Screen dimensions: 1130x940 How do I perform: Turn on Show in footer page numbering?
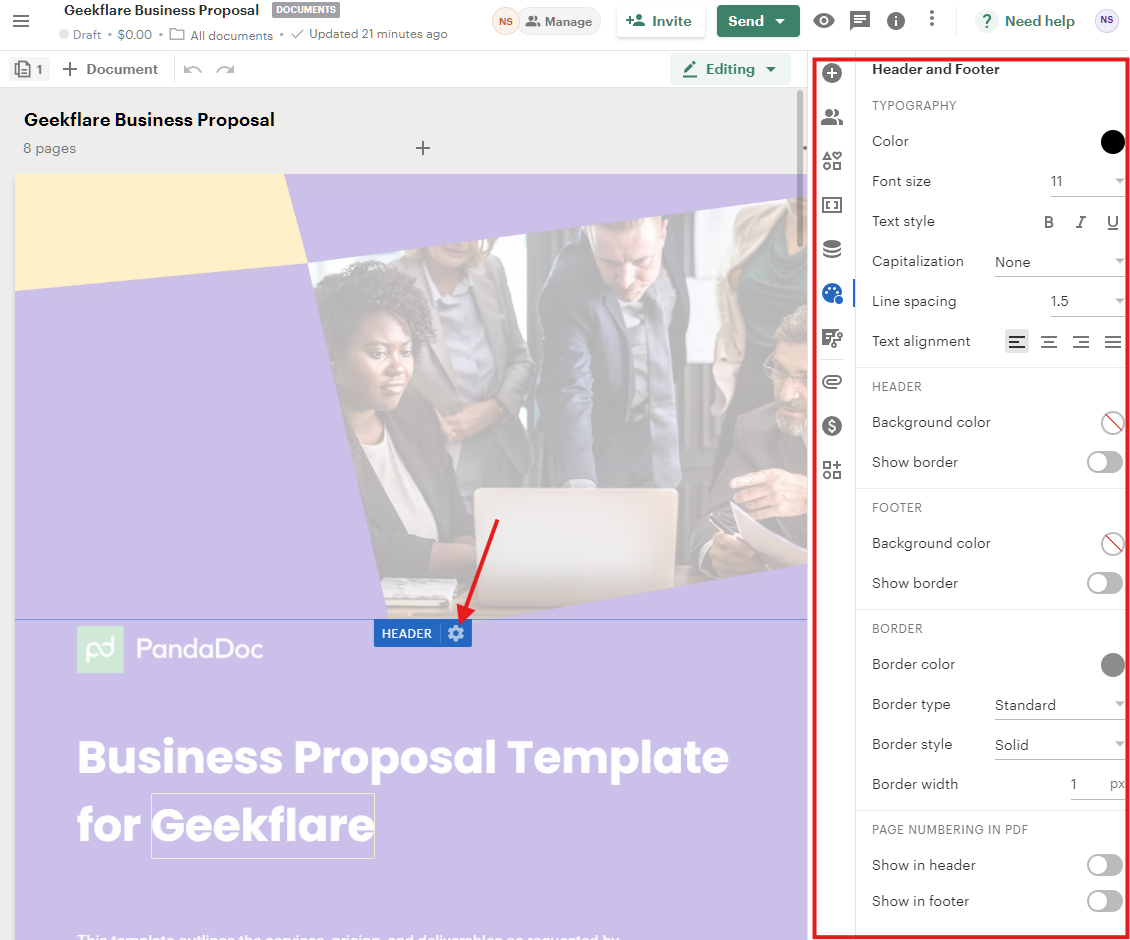coord(1105,901)
